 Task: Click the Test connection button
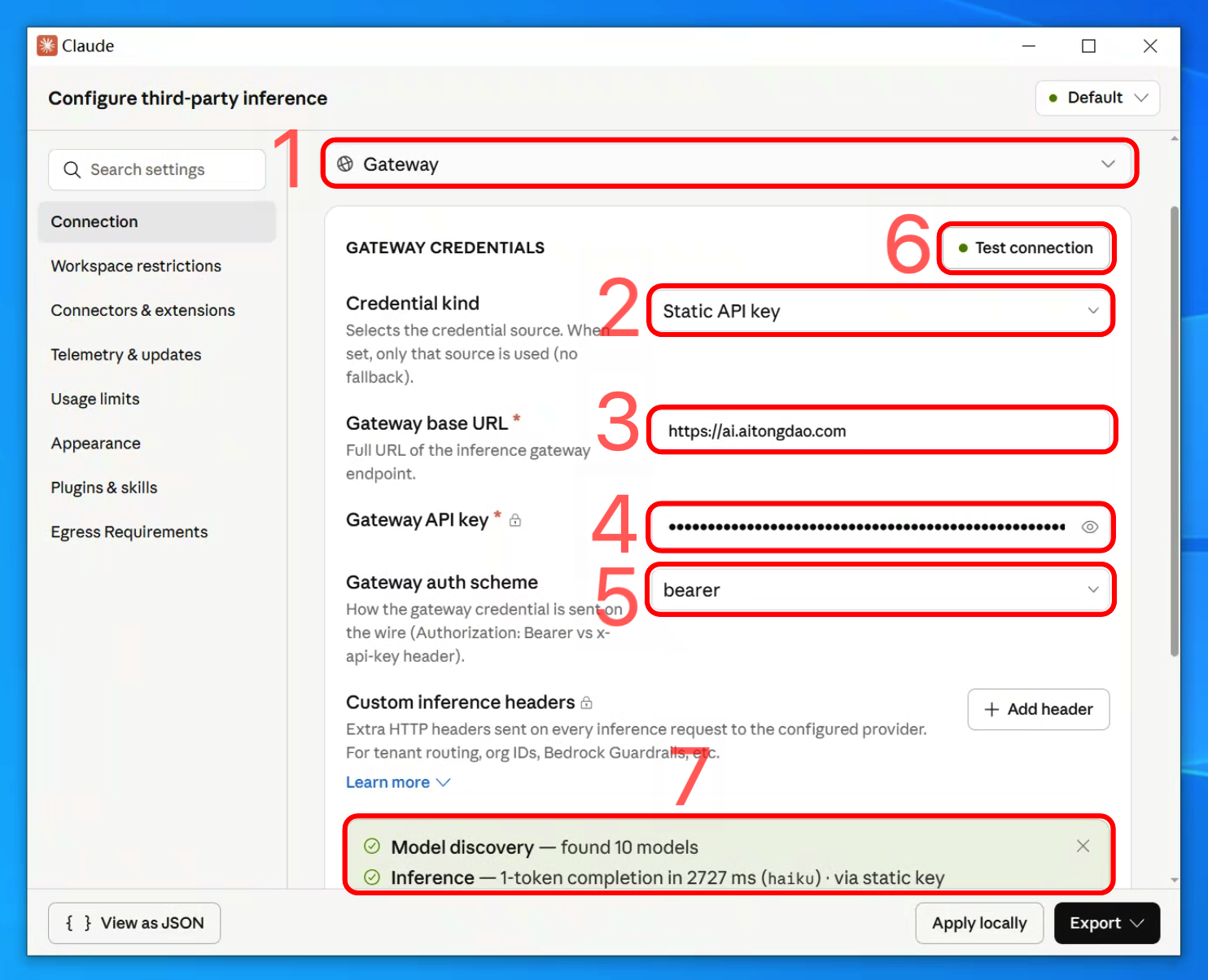pyautogui.click(x=1026, y=247)
